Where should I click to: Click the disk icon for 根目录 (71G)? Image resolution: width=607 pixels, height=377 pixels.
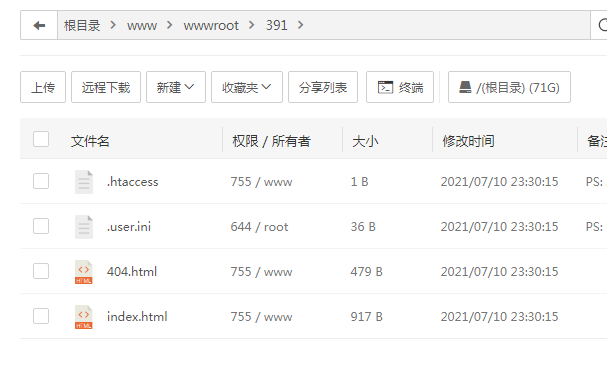click(x=465, y=87)
